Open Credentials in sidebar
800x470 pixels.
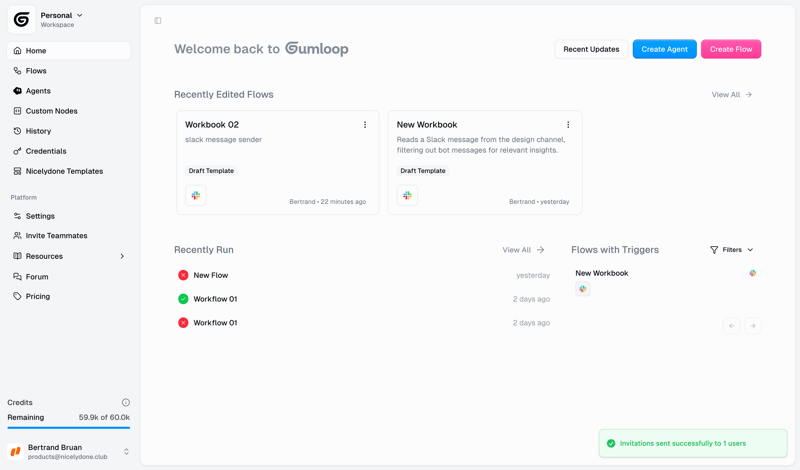tap(69, 151)
